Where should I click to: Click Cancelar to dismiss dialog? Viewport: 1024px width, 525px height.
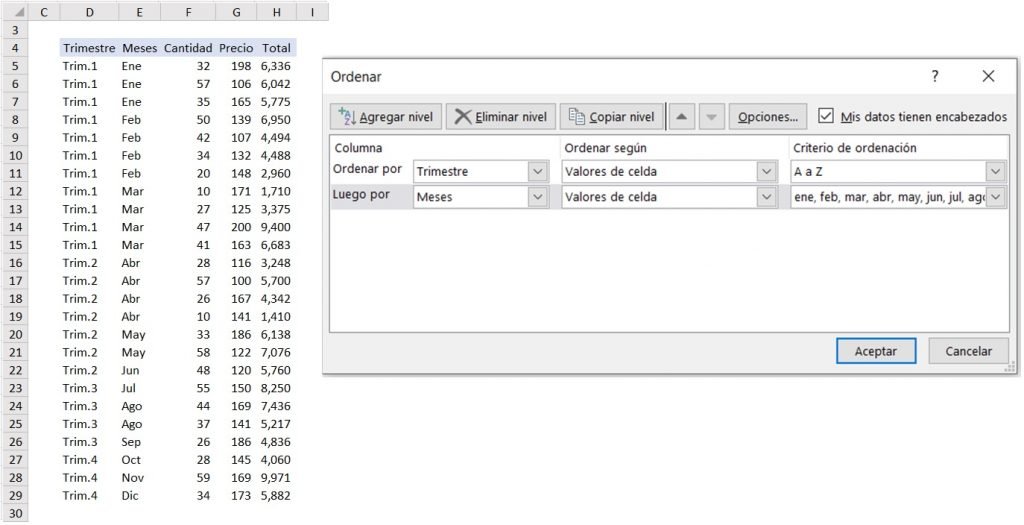968,351
